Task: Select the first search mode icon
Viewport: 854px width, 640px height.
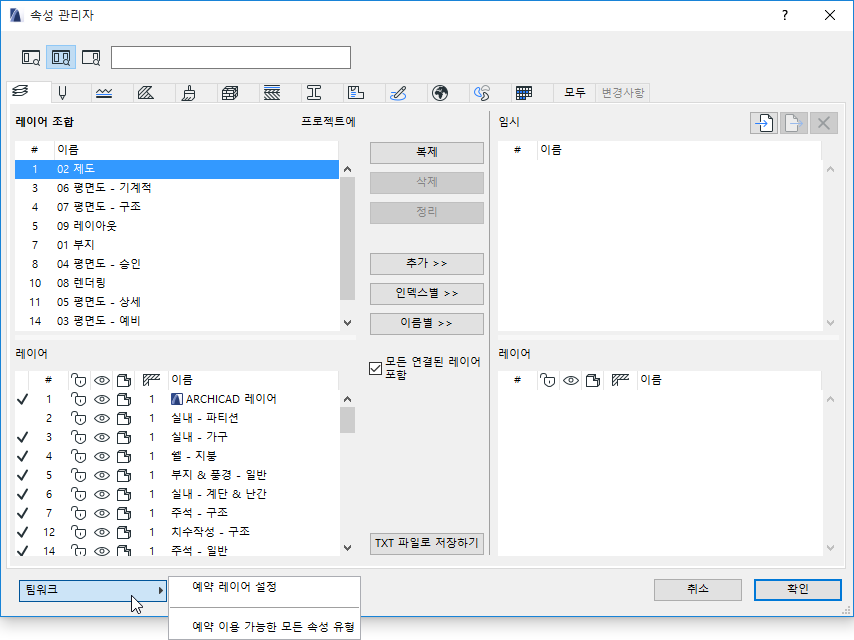Action: pos(31,57)
